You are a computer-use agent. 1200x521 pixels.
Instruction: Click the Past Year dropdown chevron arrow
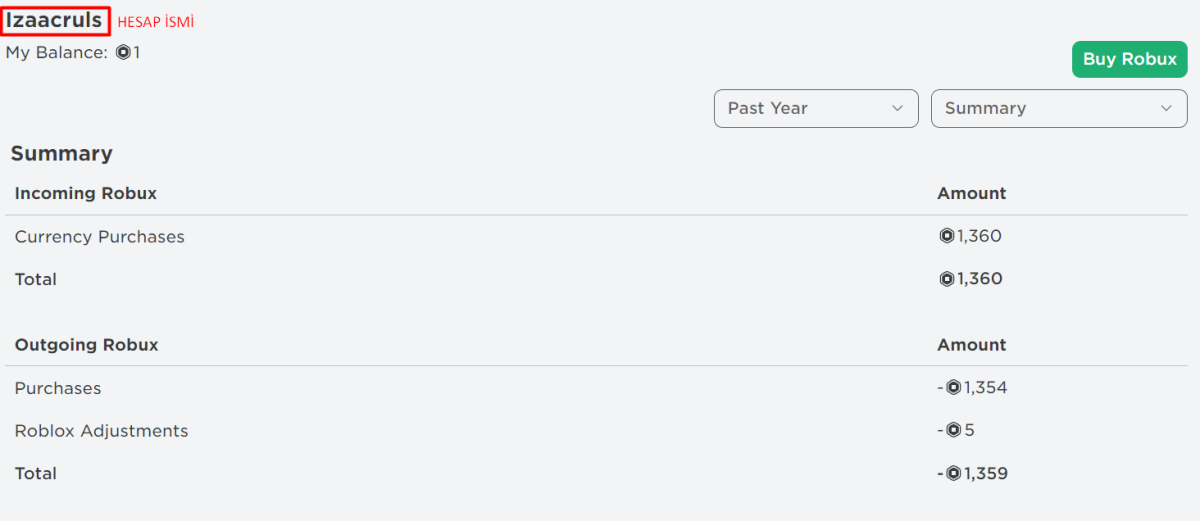[897, 108]
